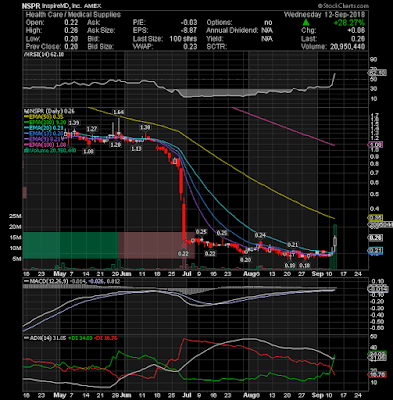Click the RSI current value tag on the right axis
This screenshot has width=393, height=400.
(x=377, y=72)
